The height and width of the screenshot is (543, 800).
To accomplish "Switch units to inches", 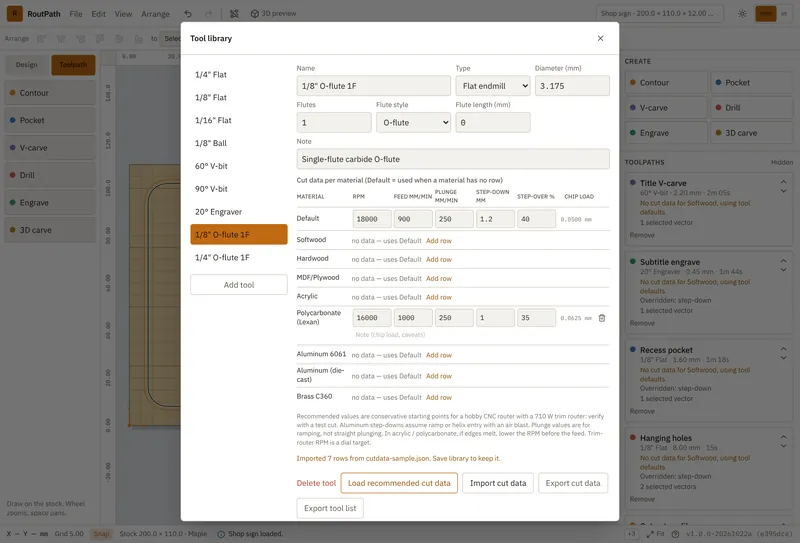I will [784, 14].
